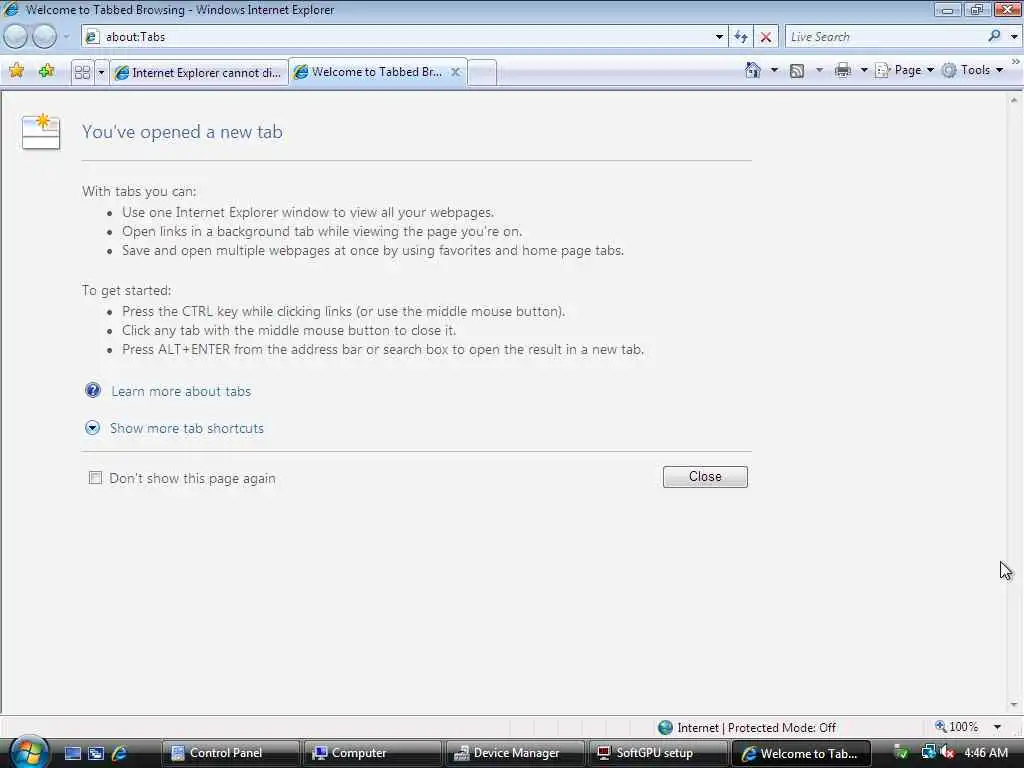Switch to Control Panel taskbar button
This screenshot has height=768, width=1024.
[231, 753]
